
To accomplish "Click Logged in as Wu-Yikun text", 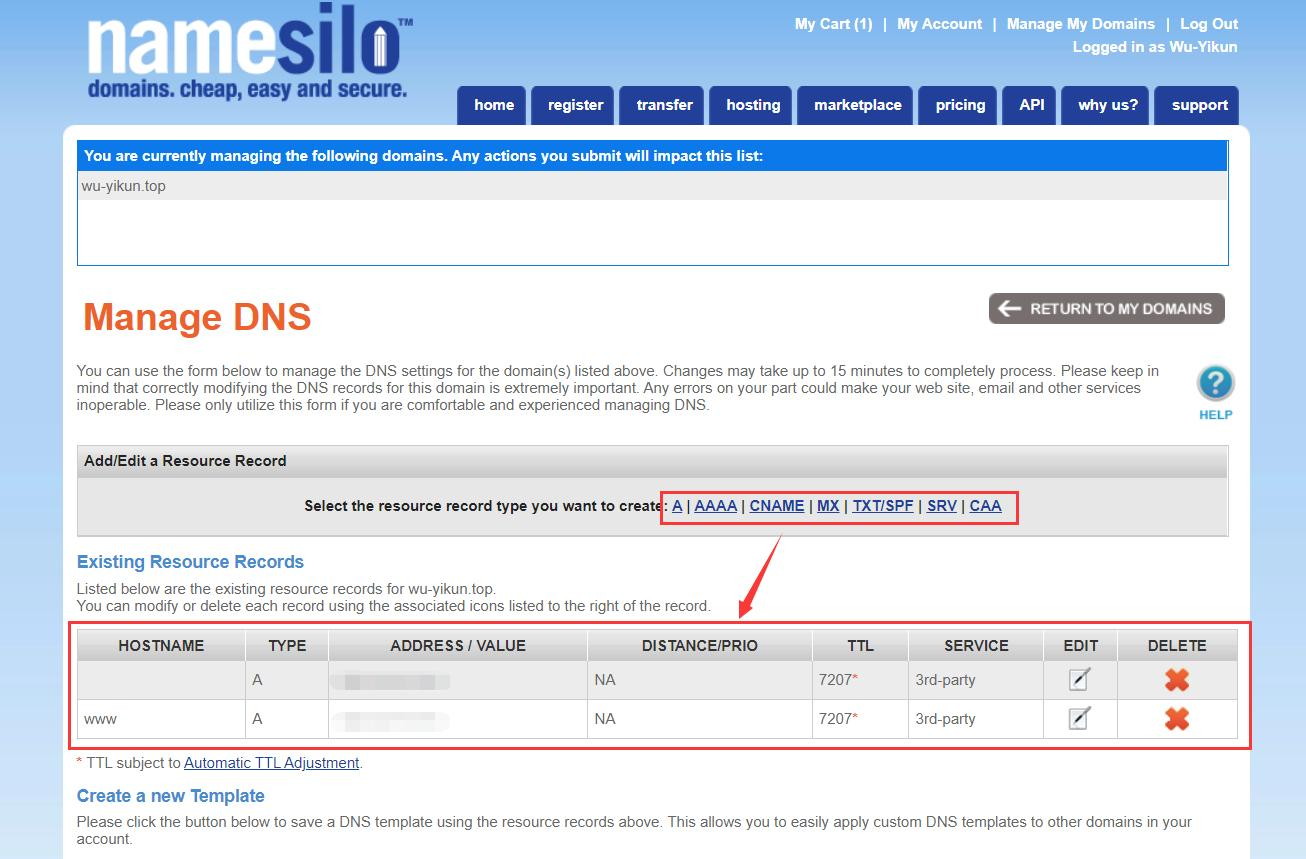I will [1155, 47].
